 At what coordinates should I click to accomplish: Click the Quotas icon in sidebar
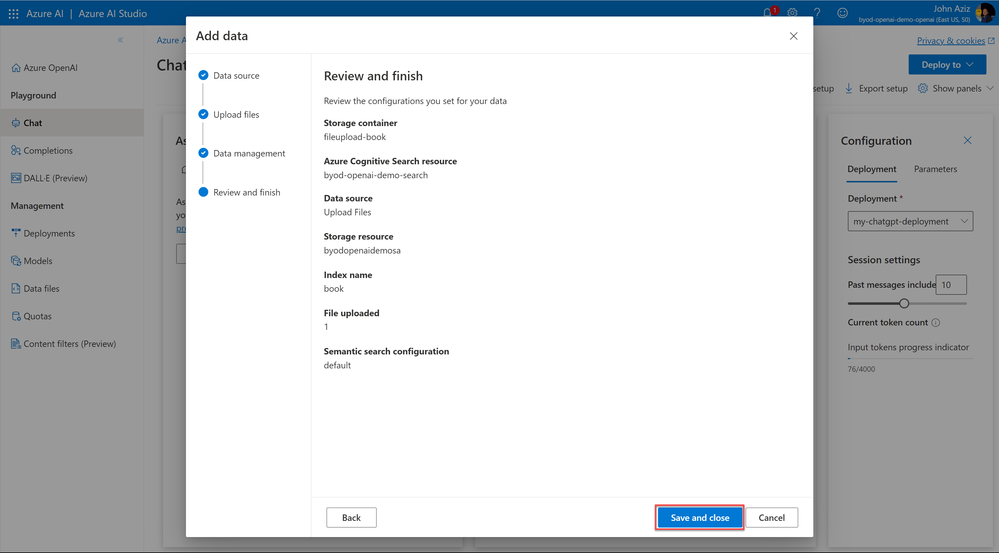tap(16, 316)
